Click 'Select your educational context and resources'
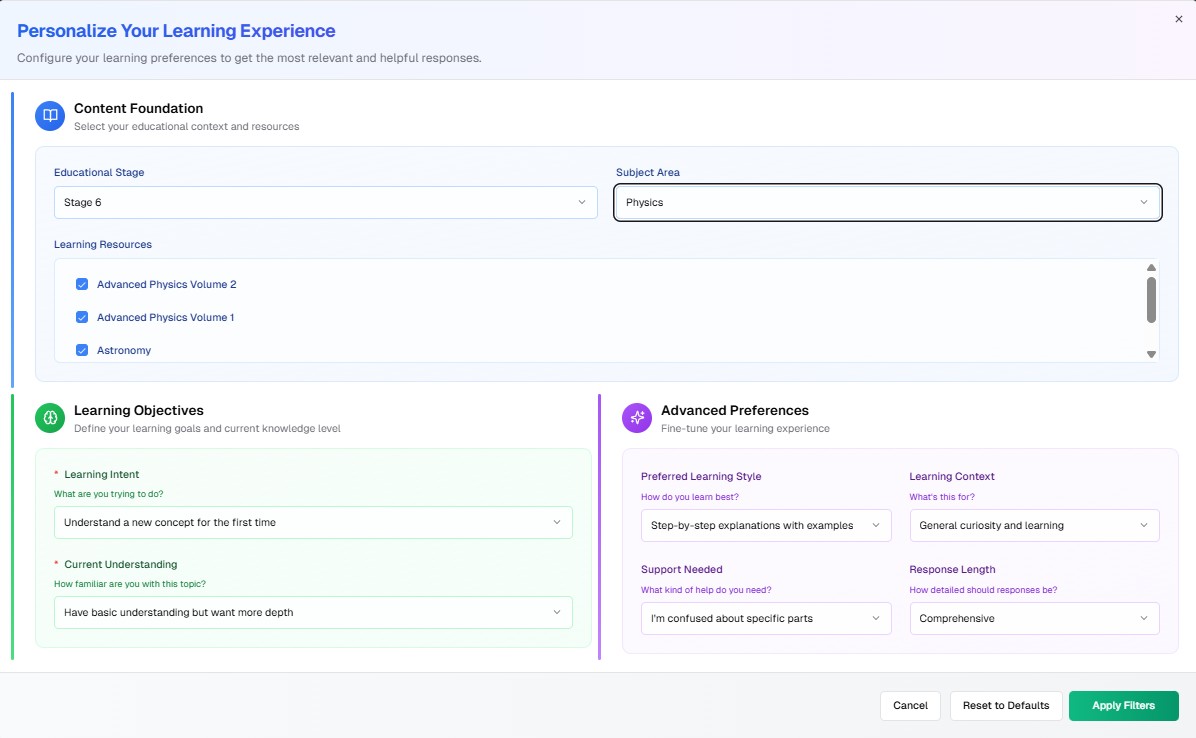Screen dimensions: 1196x738 point(186,127)
